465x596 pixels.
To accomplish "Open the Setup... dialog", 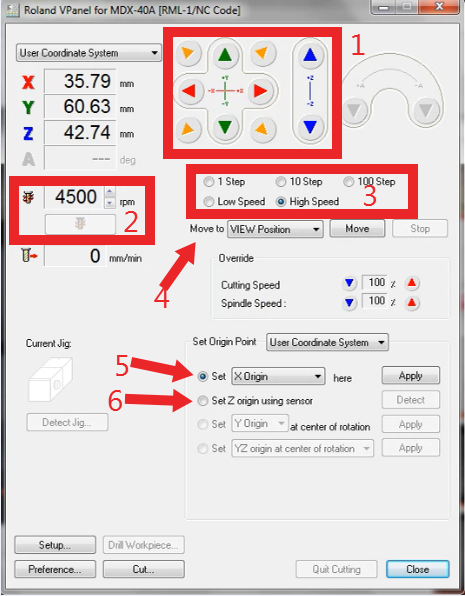I will 55,545.
